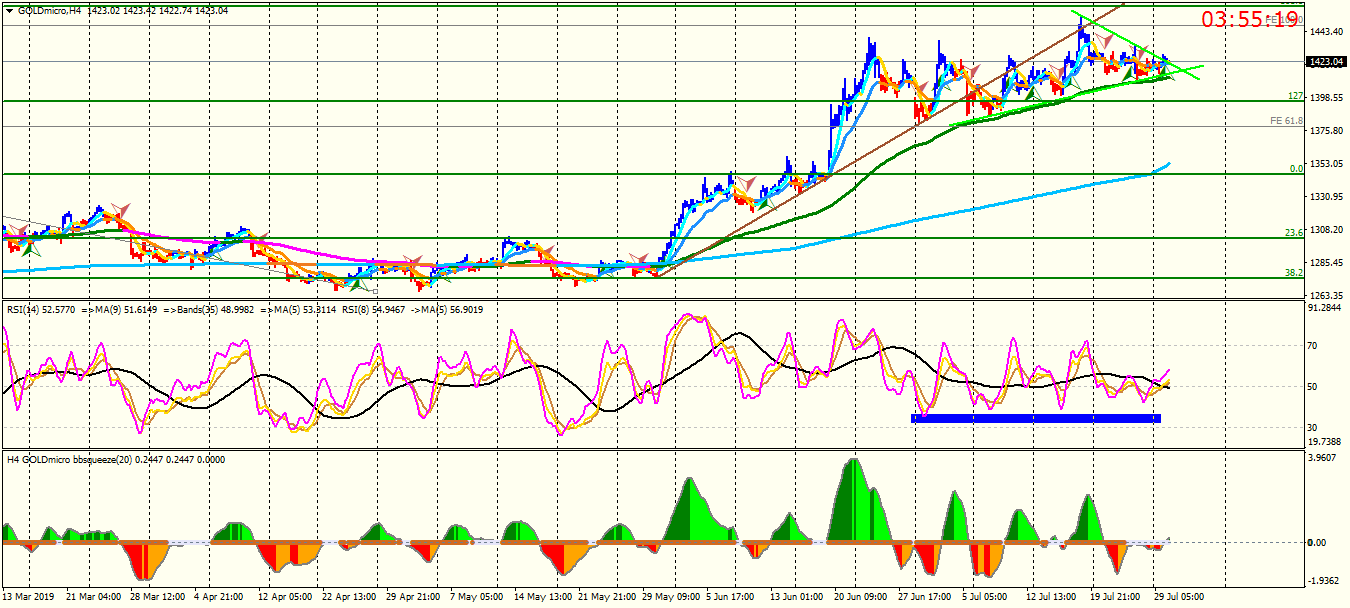Click the 28 Mar 12:00 time label
The height and width of the screenshot is (608, 1350).
point(159,597)
